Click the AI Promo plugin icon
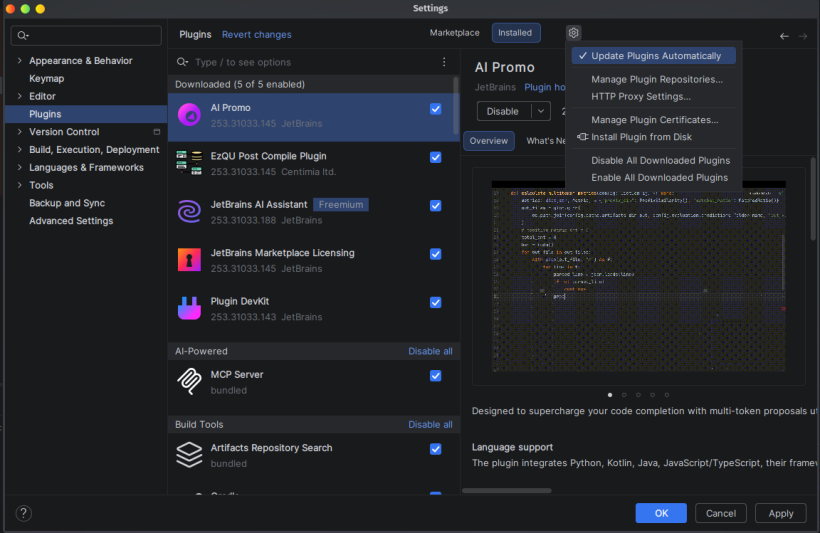The height and width of the screenshot is (533, 820). point(189,115)
